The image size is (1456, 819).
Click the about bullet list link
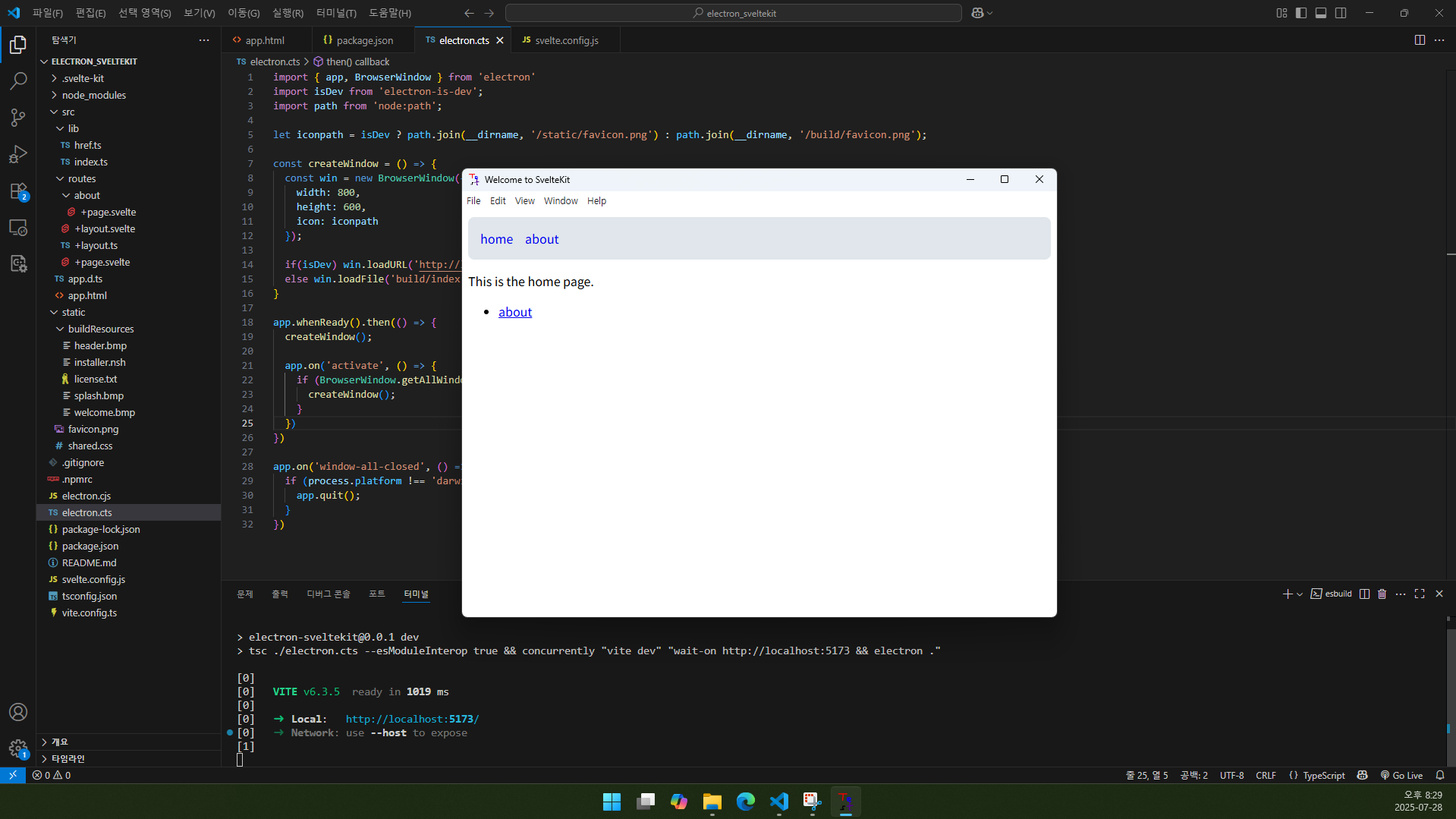(x=515, y=312)
